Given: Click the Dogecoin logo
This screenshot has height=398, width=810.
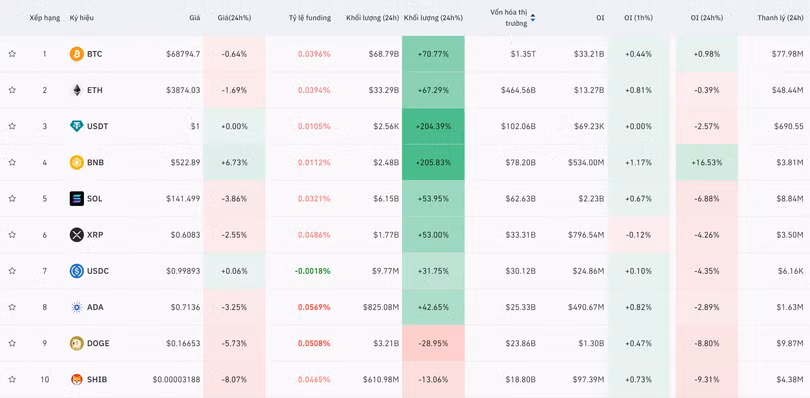Looking at the screenshot, I should pyautogui.click(x=76, y=343).
